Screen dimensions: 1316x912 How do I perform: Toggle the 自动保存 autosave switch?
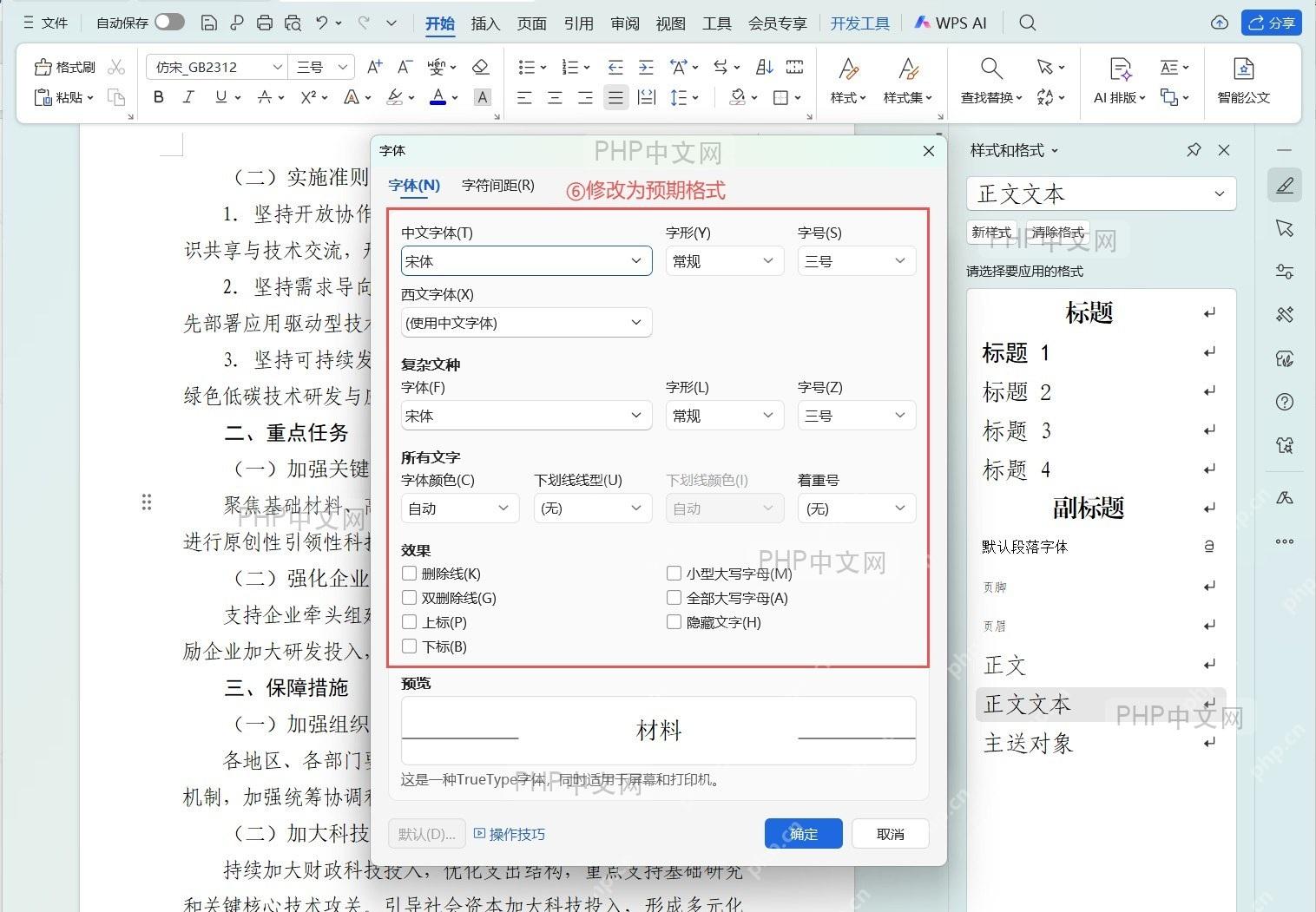click(x=169, y=22)
